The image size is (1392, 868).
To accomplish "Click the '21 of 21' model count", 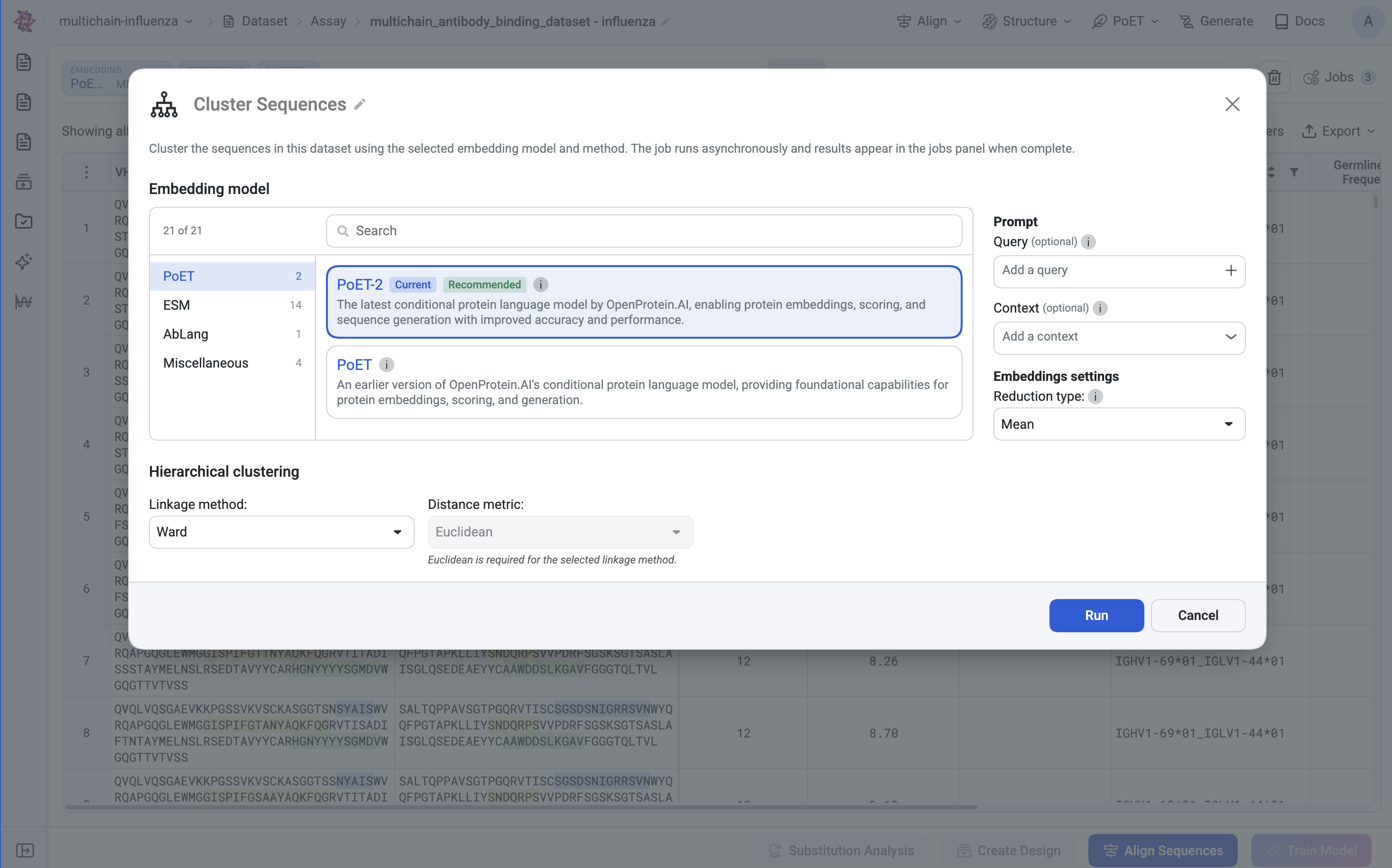I will click(x=182, y=231).
